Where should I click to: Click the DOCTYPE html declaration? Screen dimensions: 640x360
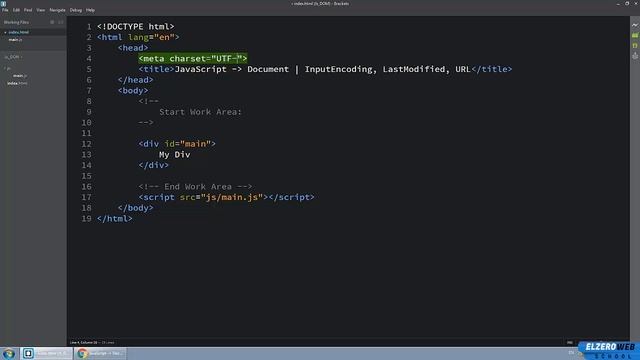point(136,27)
